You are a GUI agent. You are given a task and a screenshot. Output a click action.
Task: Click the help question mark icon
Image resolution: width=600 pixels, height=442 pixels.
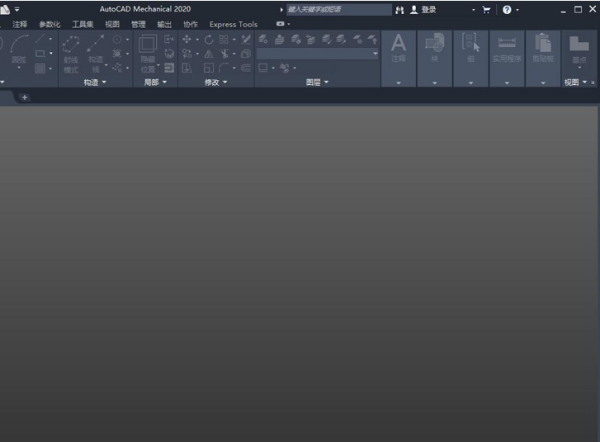pos(507,9)
